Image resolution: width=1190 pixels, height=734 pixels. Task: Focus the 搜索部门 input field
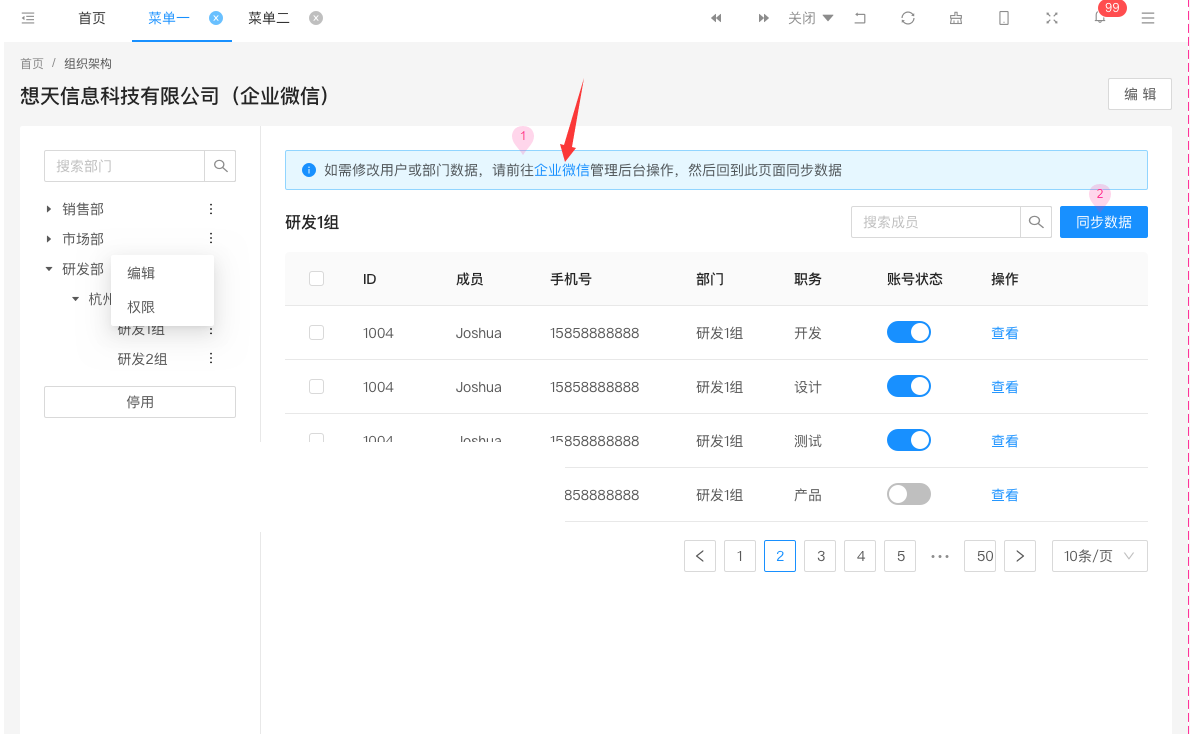click(x=124, y=166)
